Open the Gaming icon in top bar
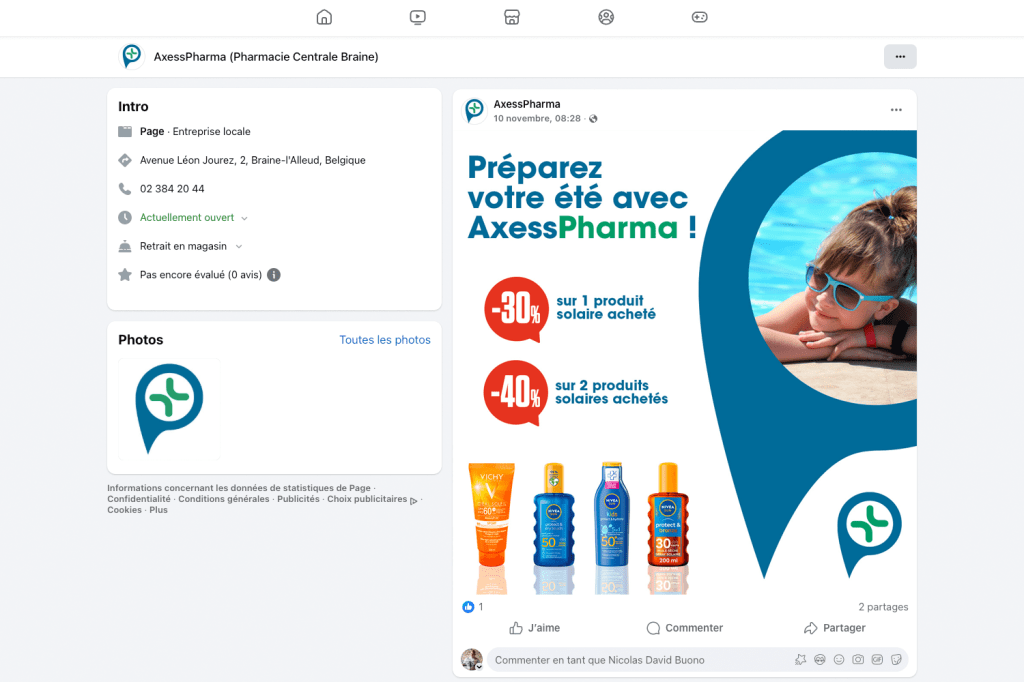 click(699, 17)
